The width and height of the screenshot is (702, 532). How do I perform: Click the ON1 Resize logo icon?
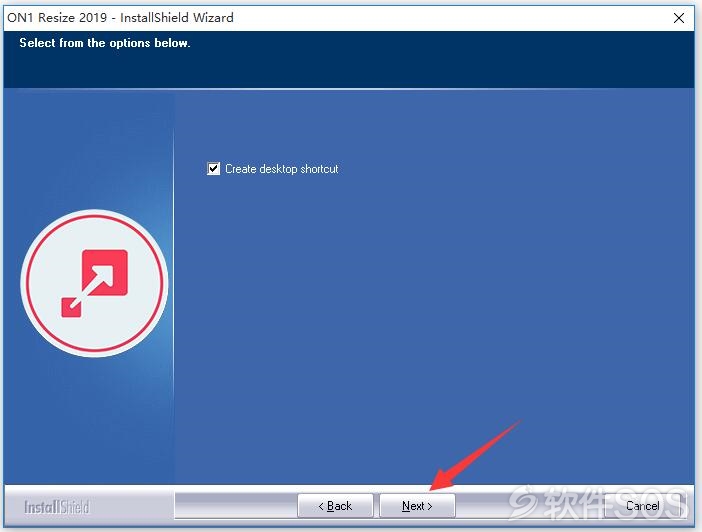94,283
